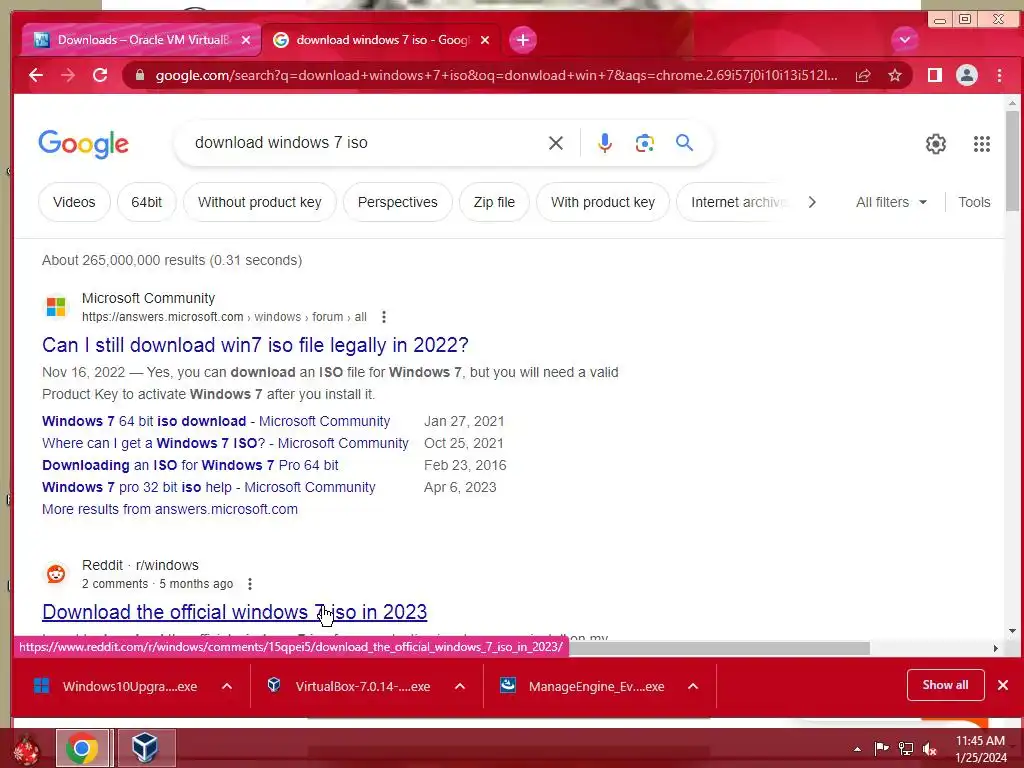The height and width of the screenshot is (768, 1024).
Task: Expand options for VirtualBox-7.0.14 exe download
Action: pyautogui.click(x=460, y=686)
